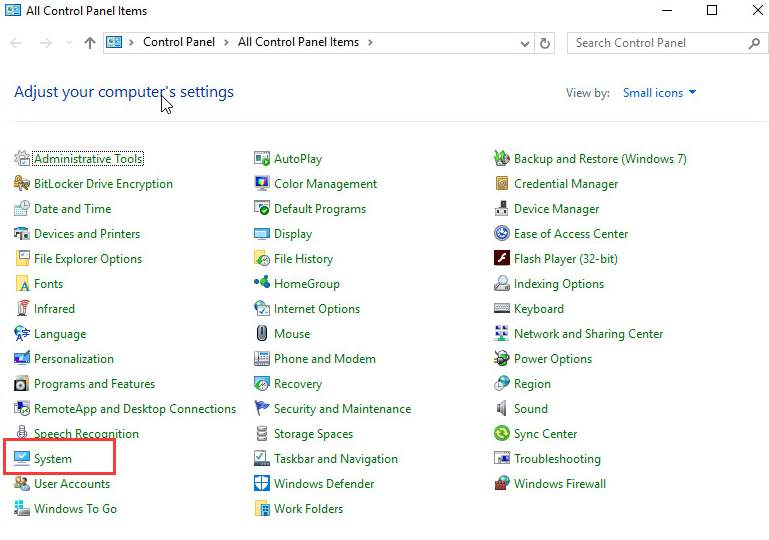
Task: Click the Search Control Panel field
Action: [x=667, y=43]
